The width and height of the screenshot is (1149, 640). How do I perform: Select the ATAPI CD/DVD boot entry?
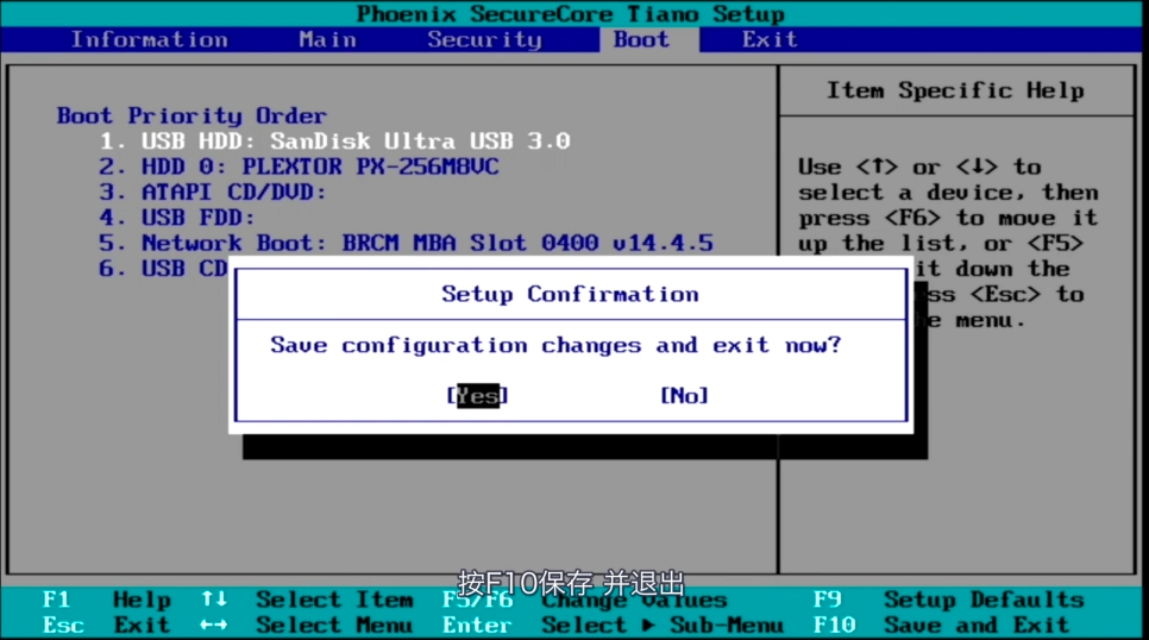213,192
